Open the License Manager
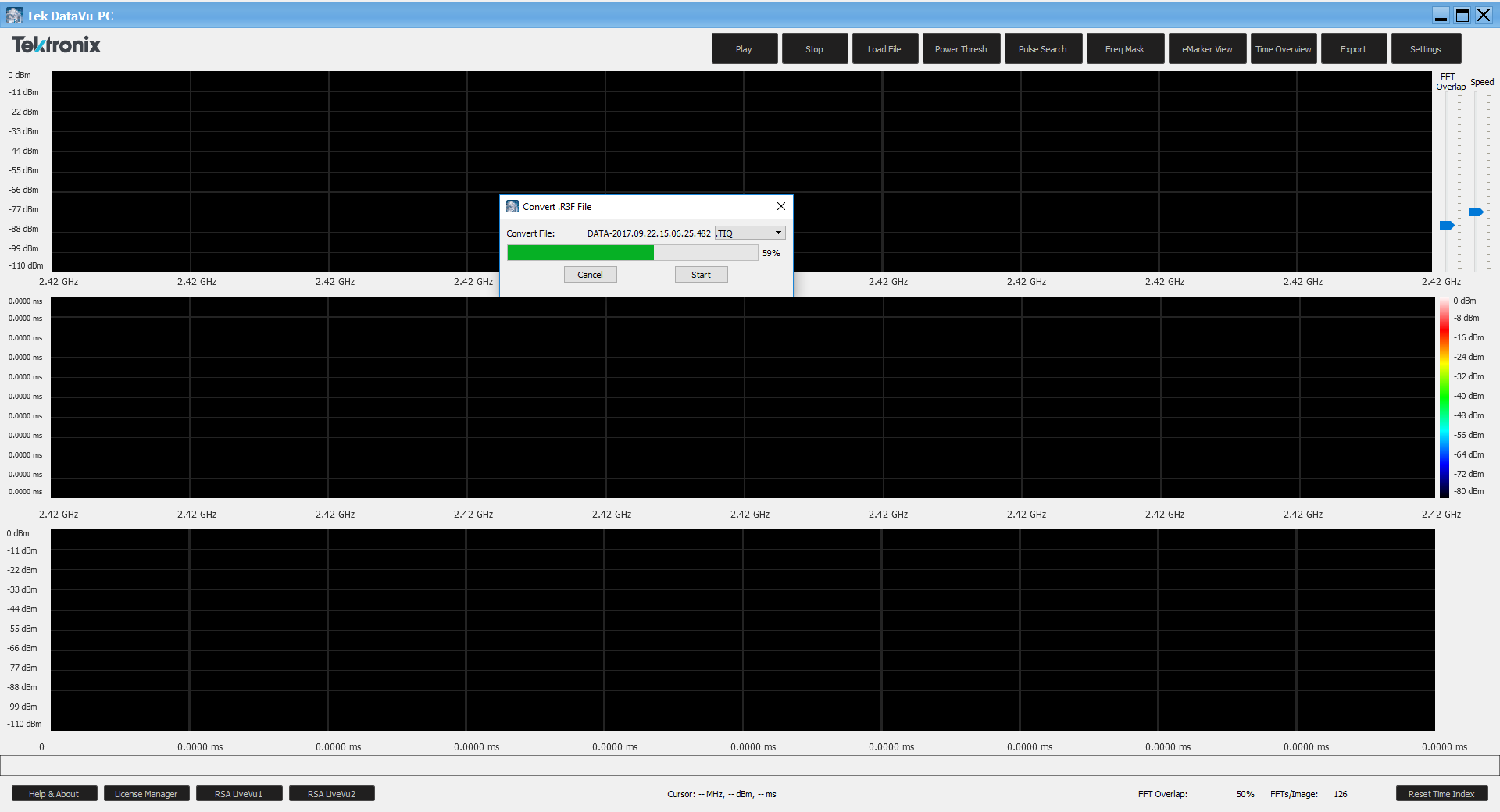1500x812 pixels. pyautogui.click(x=146, y=793)
